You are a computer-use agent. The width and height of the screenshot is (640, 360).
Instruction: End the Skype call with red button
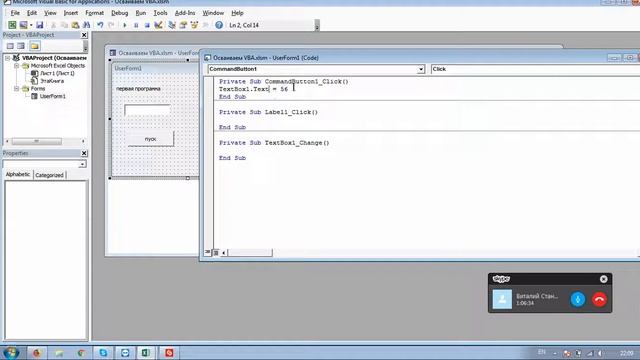click(x=599, y=299)
